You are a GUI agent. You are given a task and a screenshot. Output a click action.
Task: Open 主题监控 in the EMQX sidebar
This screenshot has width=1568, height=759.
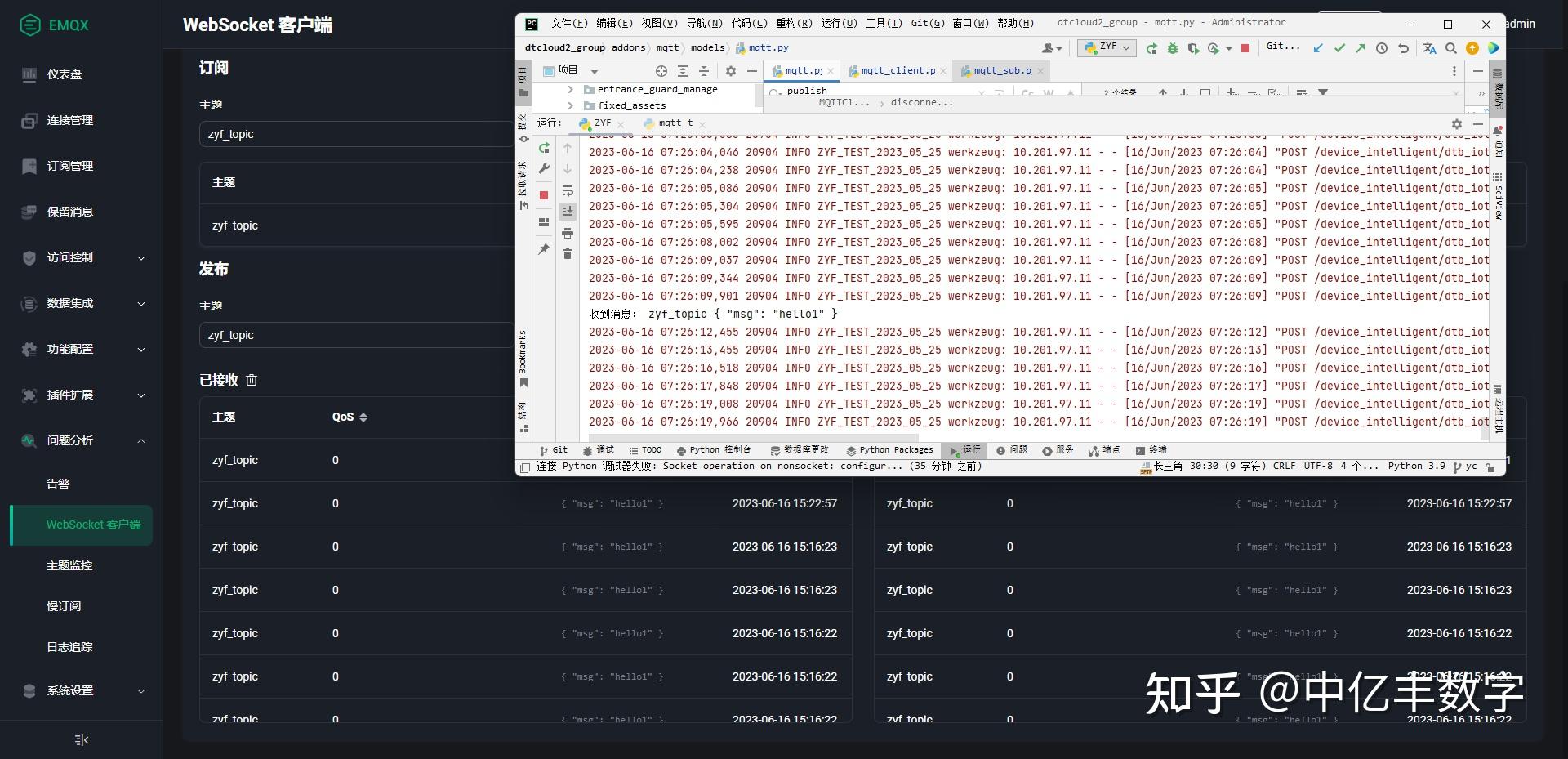[69, 565]
